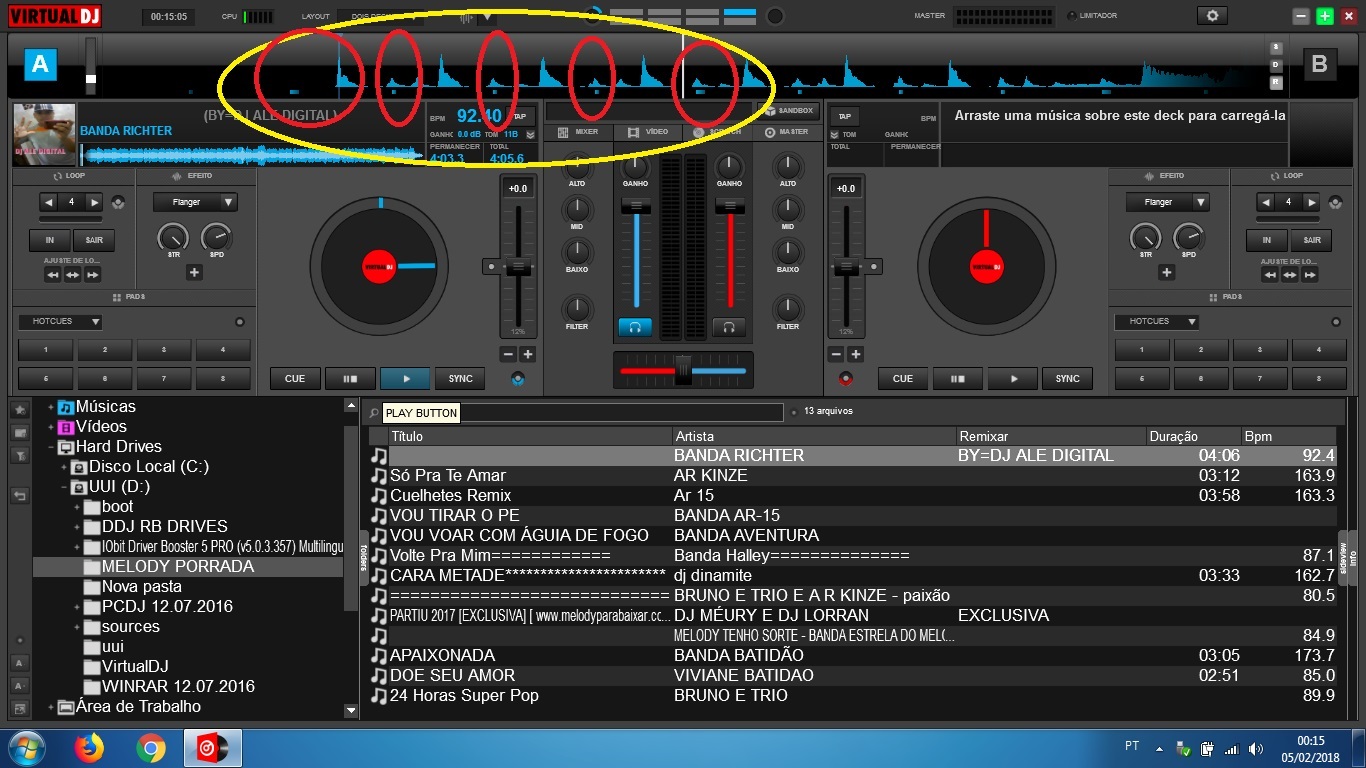
Task: Click left deck pitch slider handle
Action: coord(518,267)
